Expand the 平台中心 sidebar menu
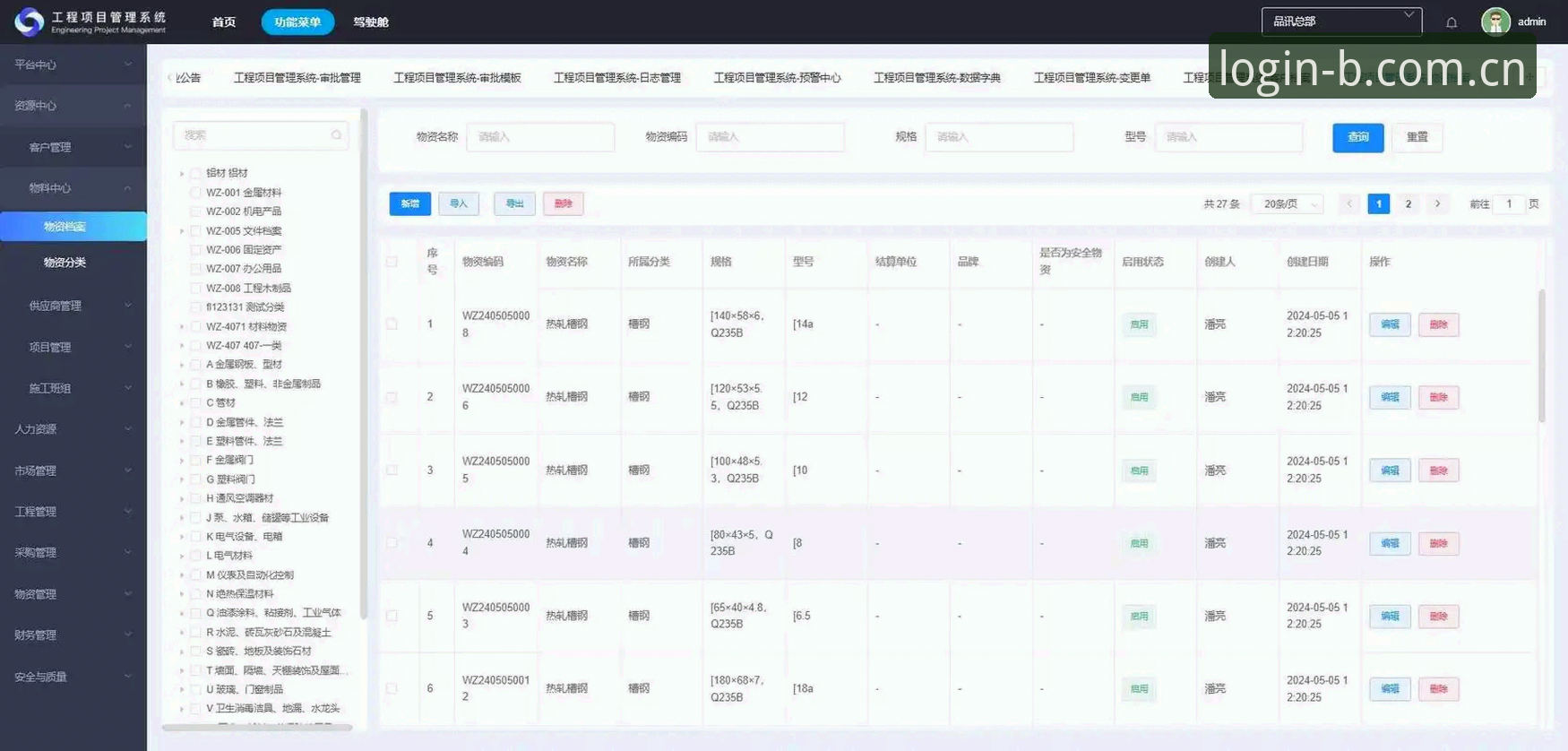Viewport: 1568px width, 751px height. (73, 65)
